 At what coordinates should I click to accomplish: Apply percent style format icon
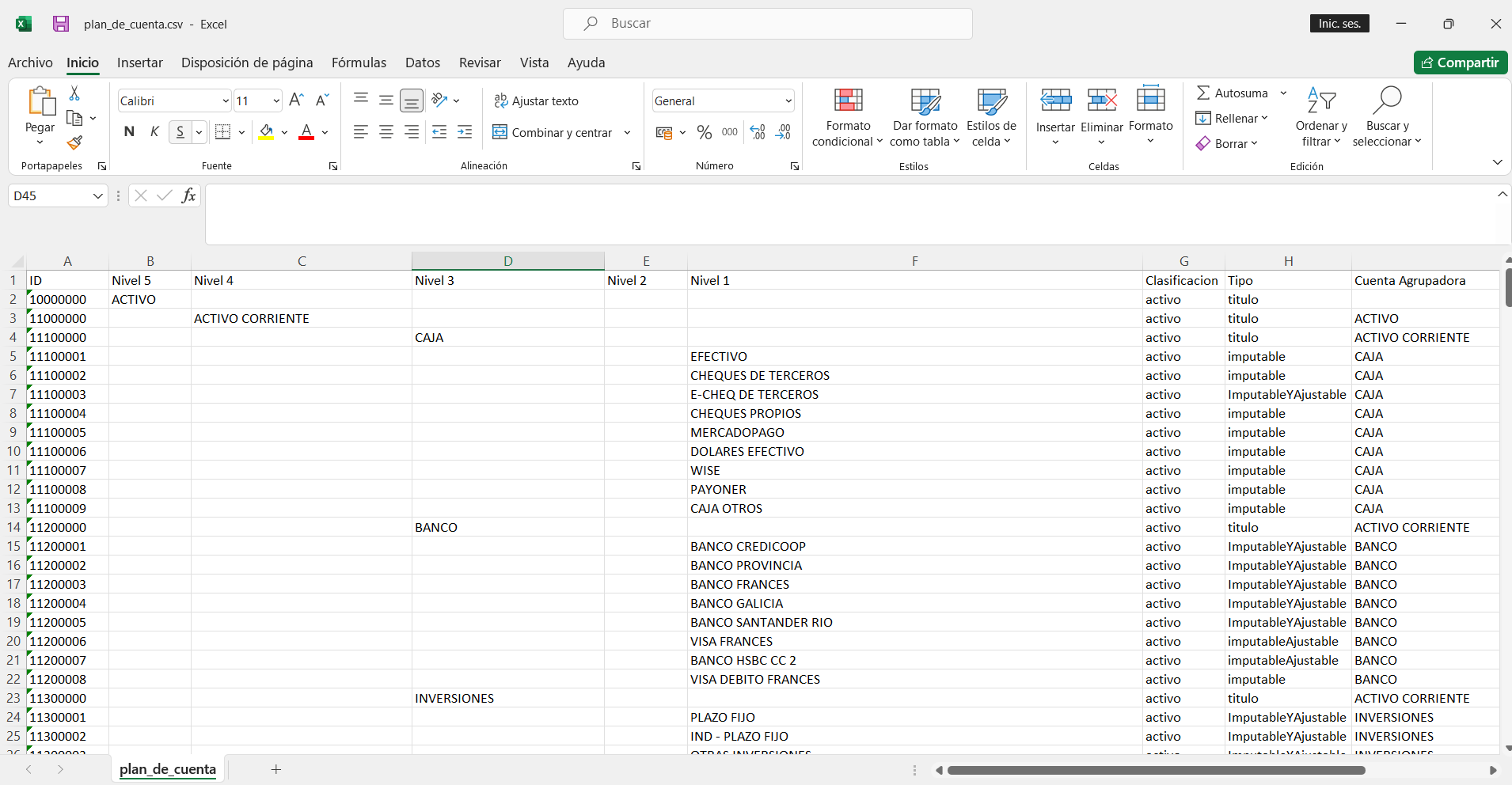click(x=704, y=132)
